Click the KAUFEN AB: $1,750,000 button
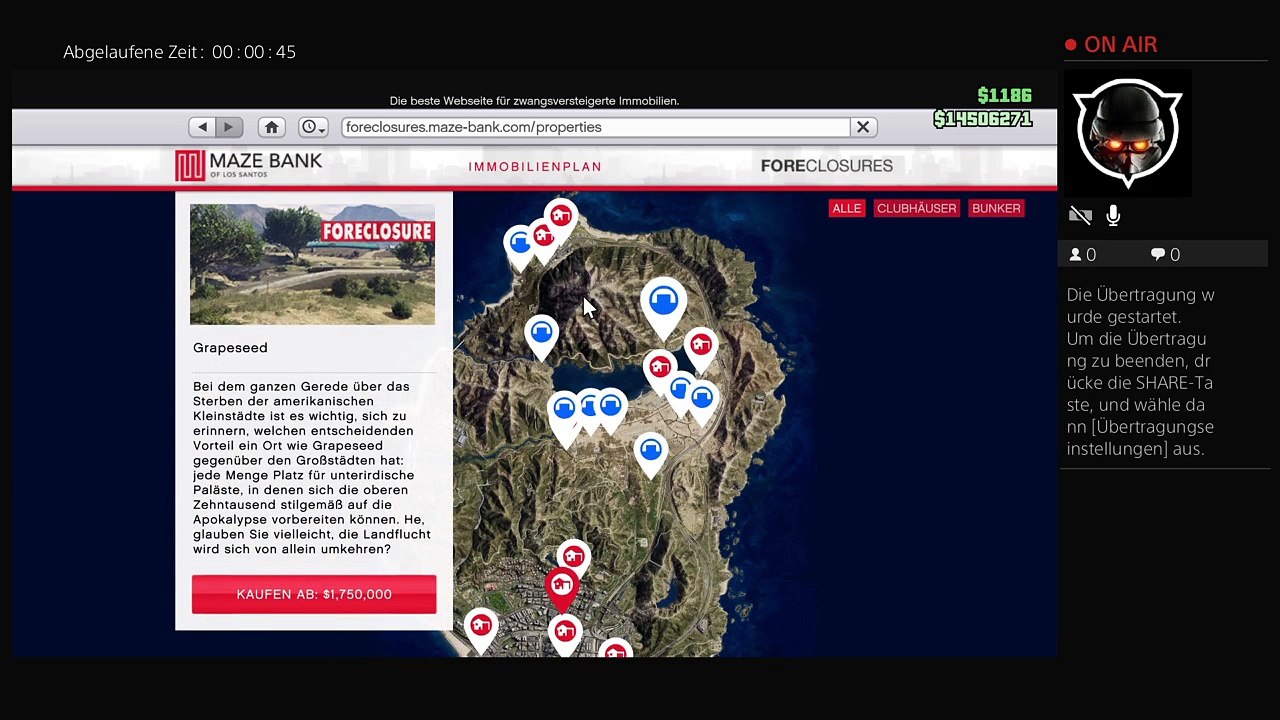This screenshot has height=720, width=1280. coord(314,594)
